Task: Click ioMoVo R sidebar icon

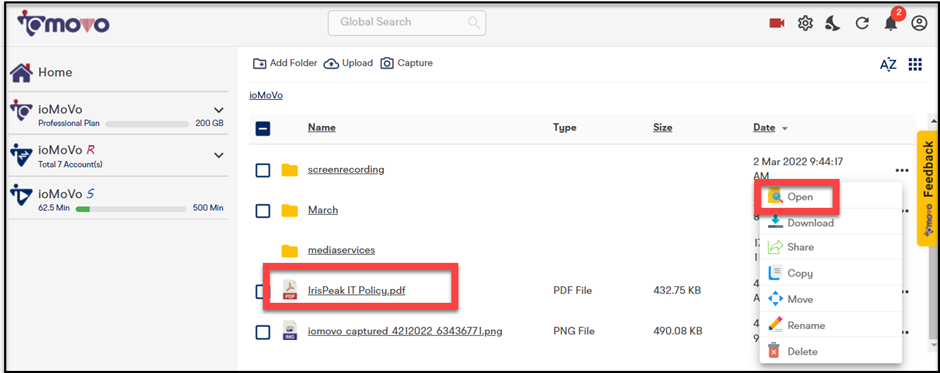Action: (x=21, y=156)
